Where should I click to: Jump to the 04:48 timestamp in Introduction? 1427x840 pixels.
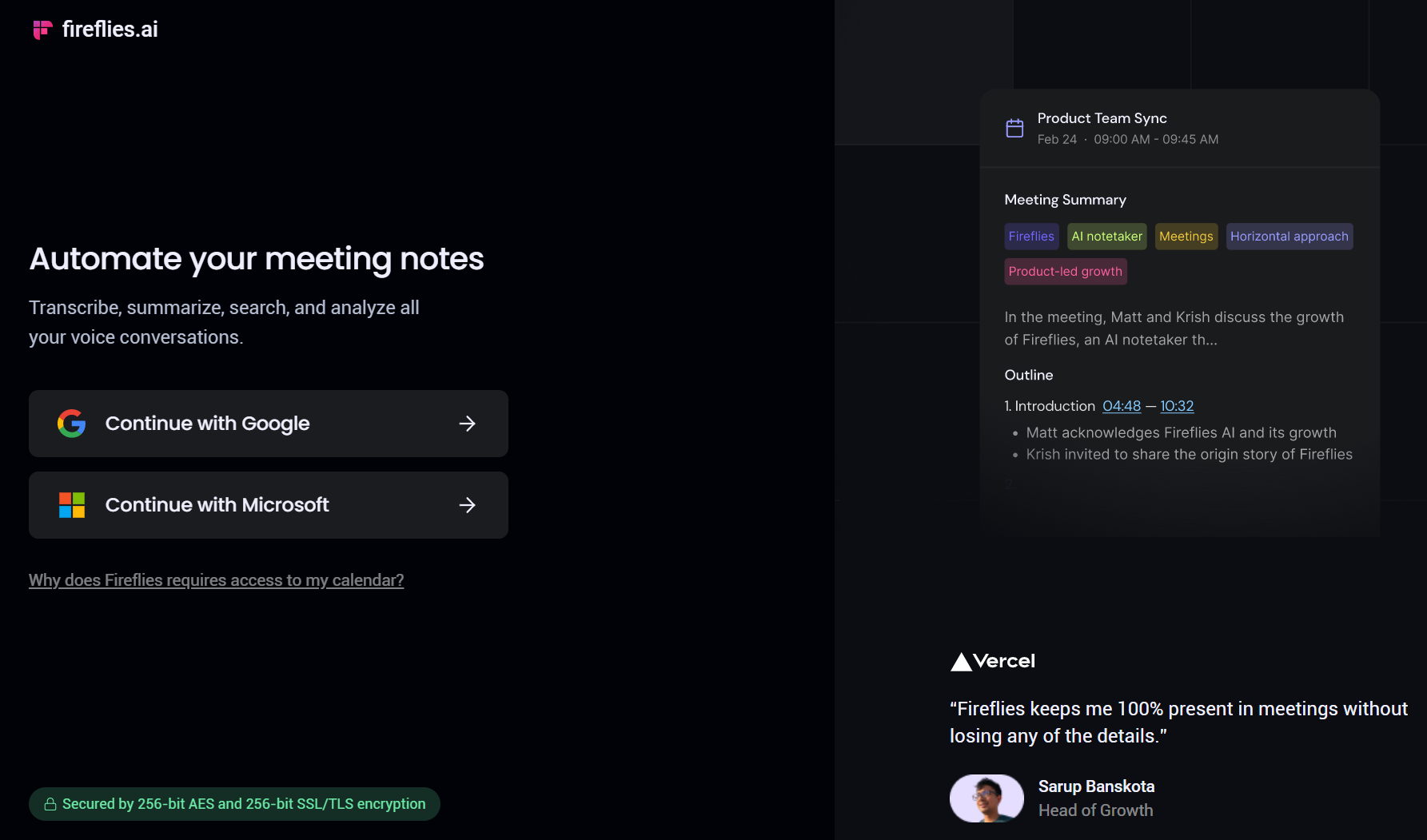1122,406
